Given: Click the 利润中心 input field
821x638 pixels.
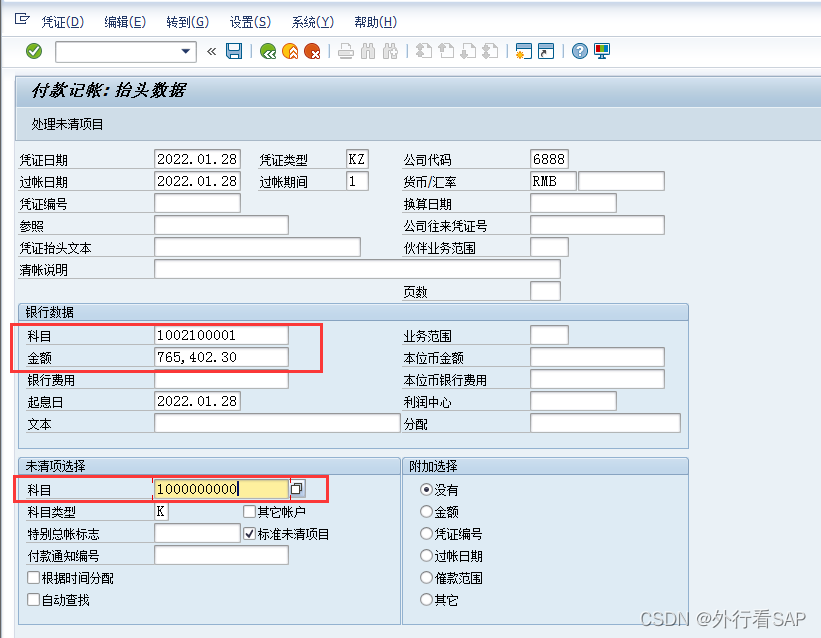Looking at the screenshot, I should tap(573, 401).
